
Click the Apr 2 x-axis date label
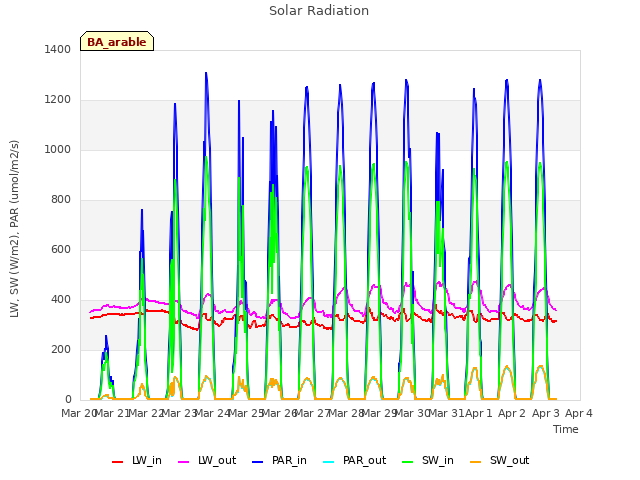(x=512, y=413)
